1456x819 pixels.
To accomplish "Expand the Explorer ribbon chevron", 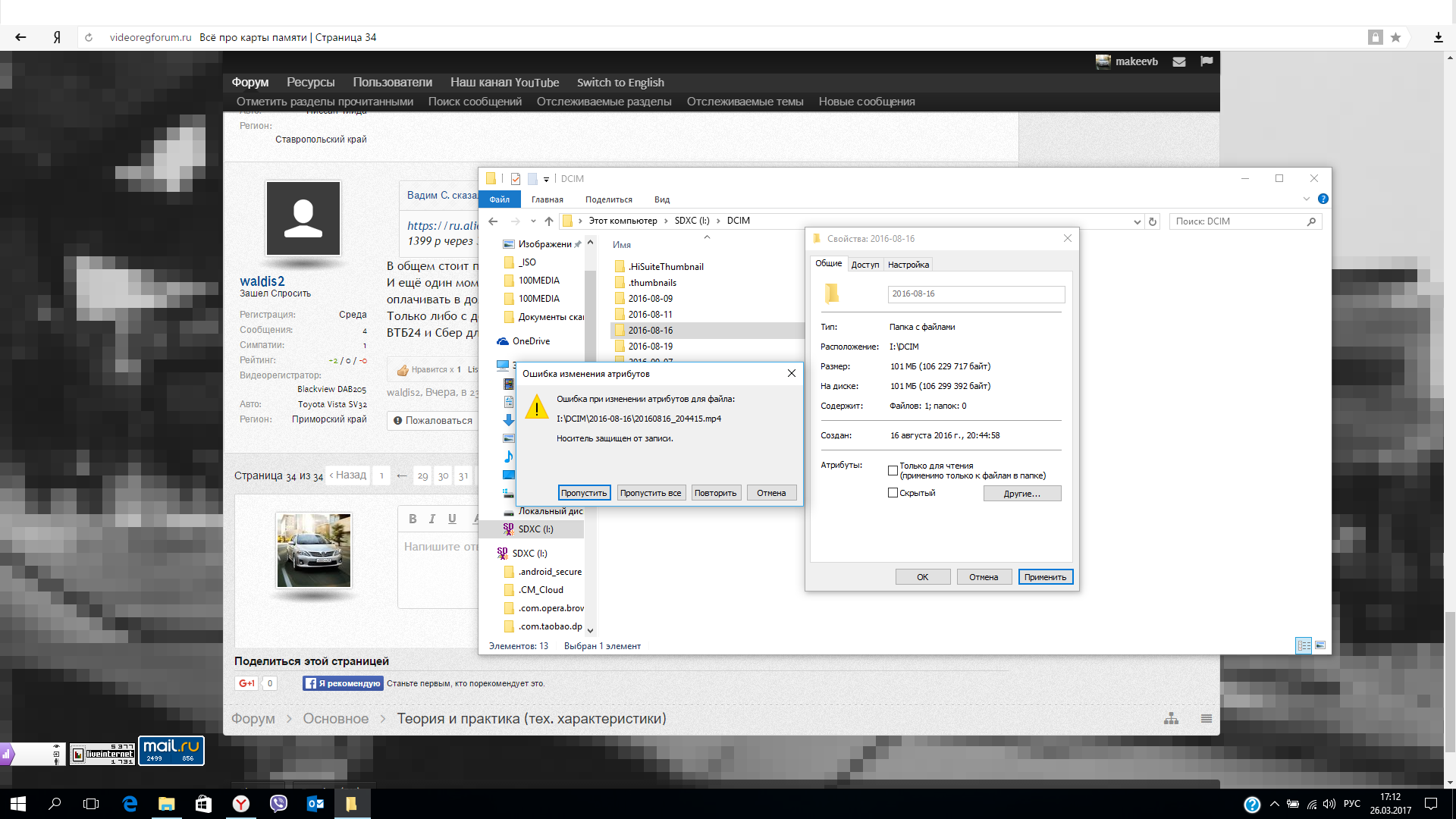I will coord(1306,199).
